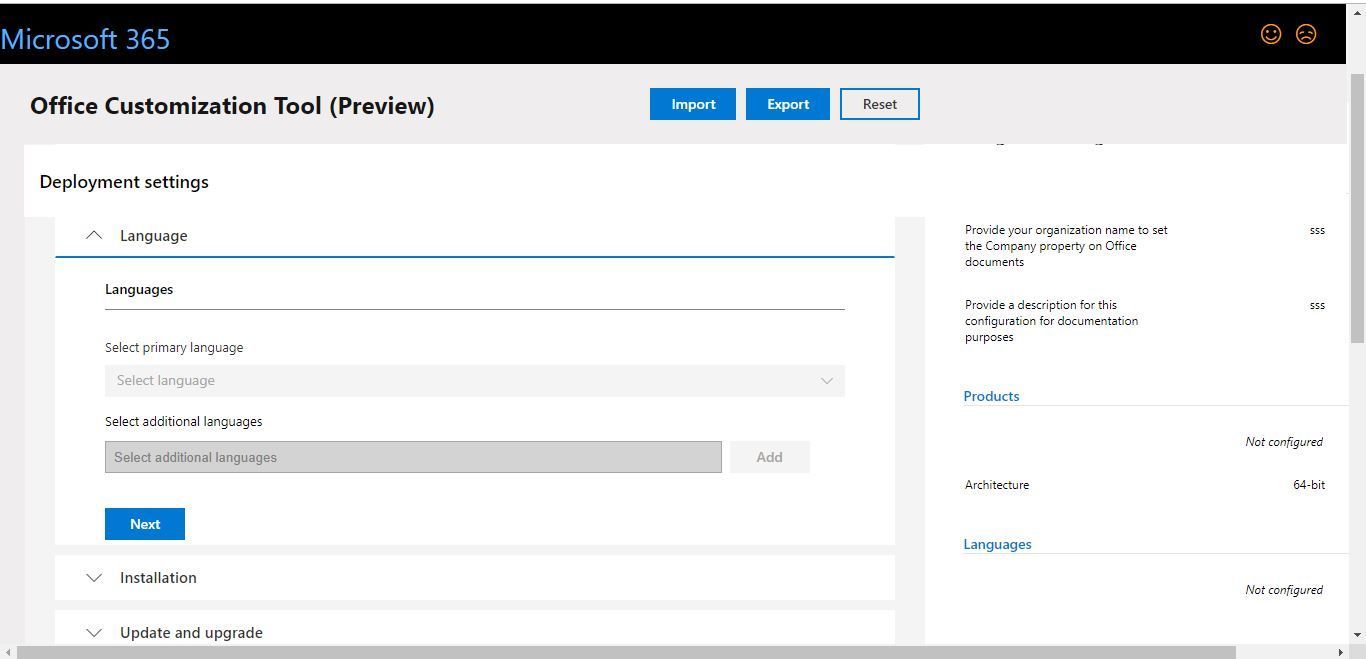Click the frowning face feedback icon
The height and width of the screenshot is (659, 1366).
click(x=1306, y=34)
